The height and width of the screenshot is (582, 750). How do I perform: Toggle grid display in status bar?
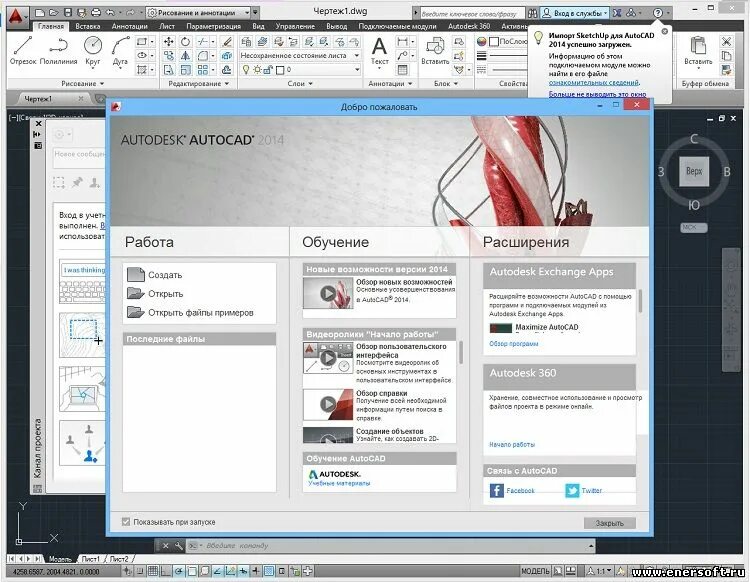(152, 571)
